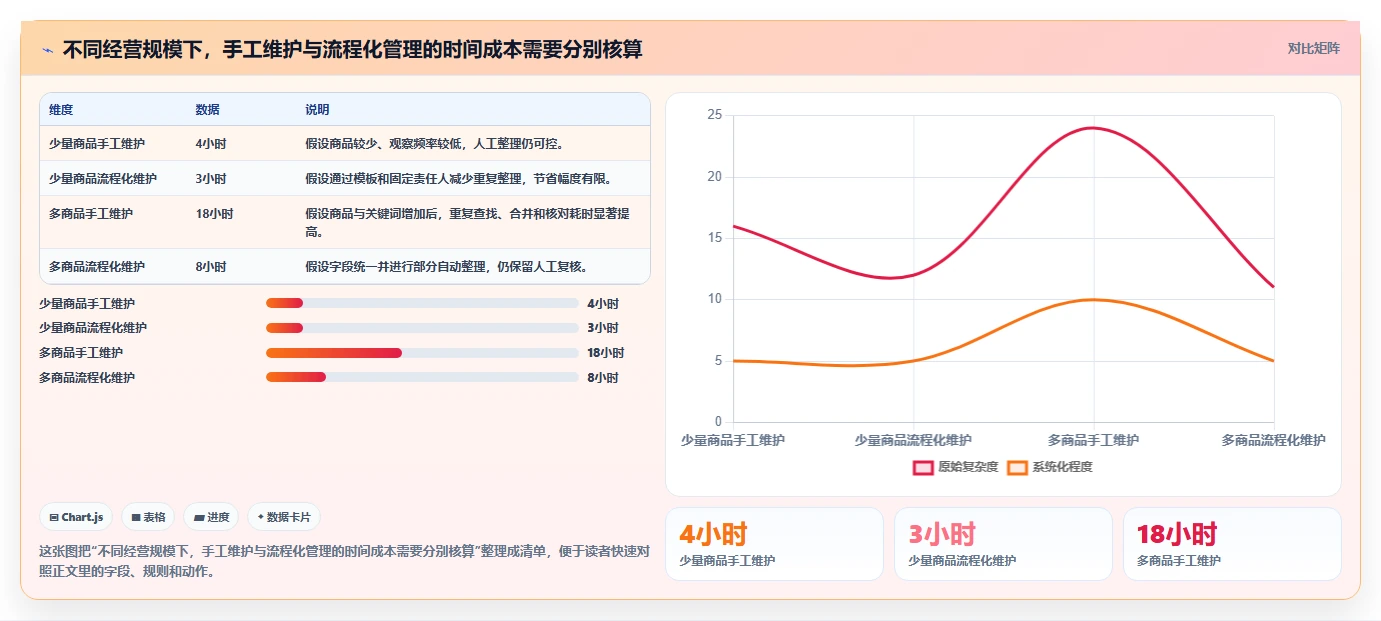This screenshot has height=621, width=1381.
Task: Select the 维度 table column header
Action: point(61,110)
